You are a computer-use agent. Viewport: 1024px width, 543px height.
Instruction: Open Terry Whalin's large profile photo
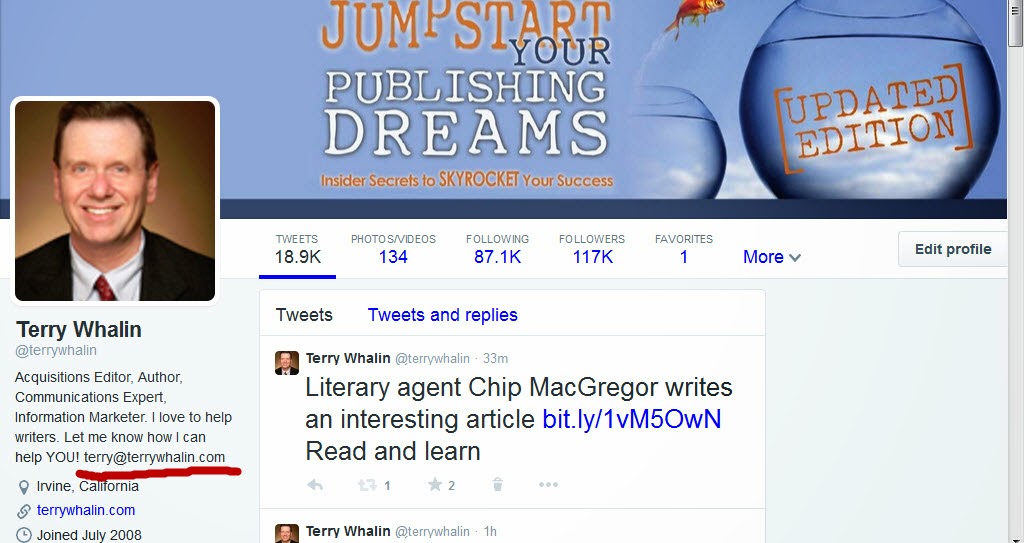[115, 201]
